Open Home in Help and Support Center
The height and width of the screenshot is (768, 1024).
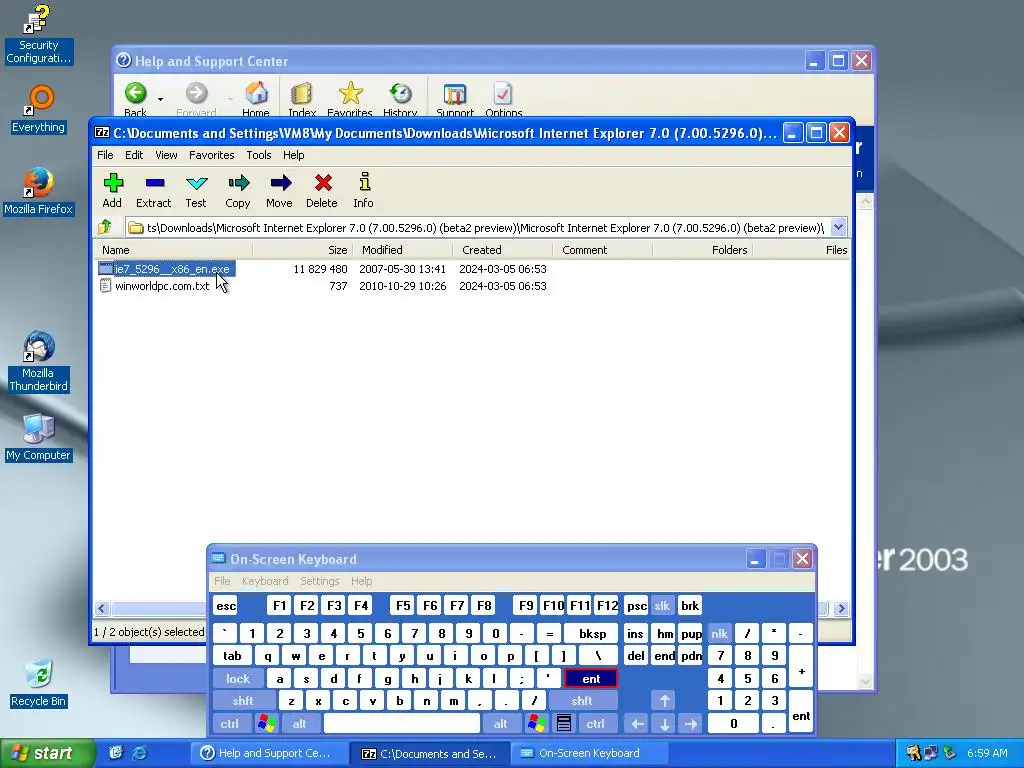256,99
